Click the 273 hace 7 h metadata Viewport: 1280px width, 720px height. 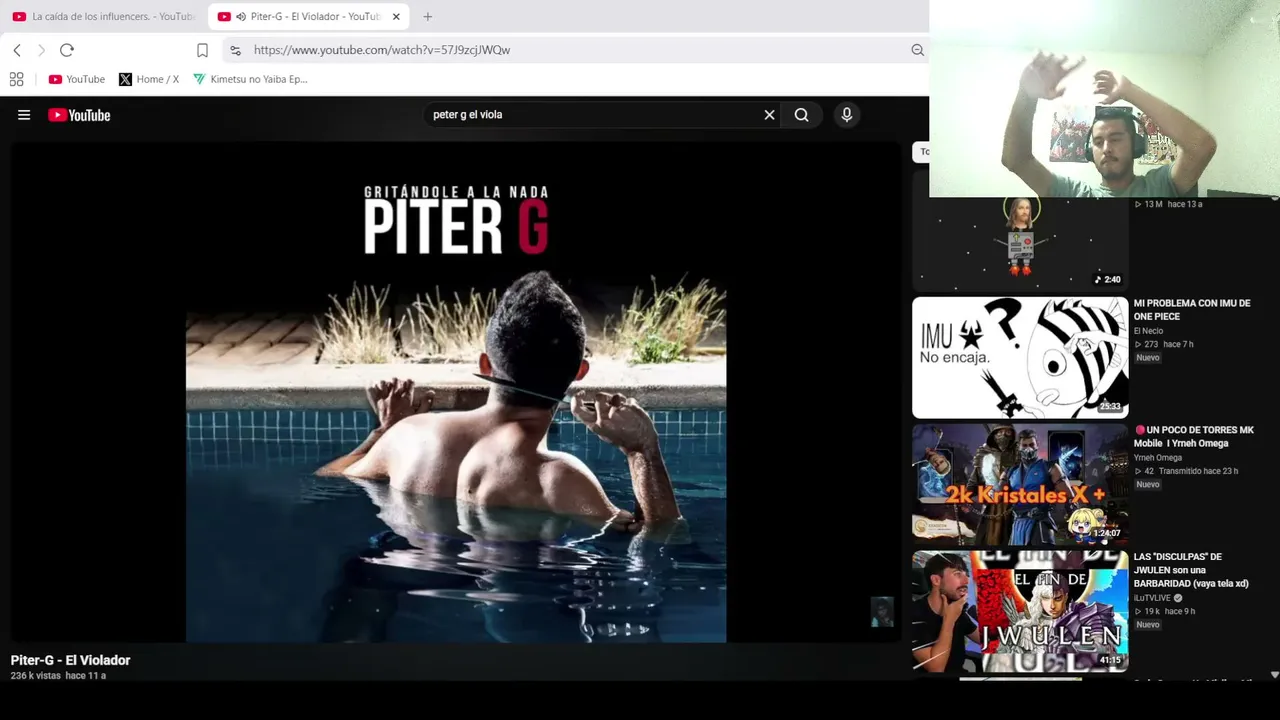coord(1164,344)
